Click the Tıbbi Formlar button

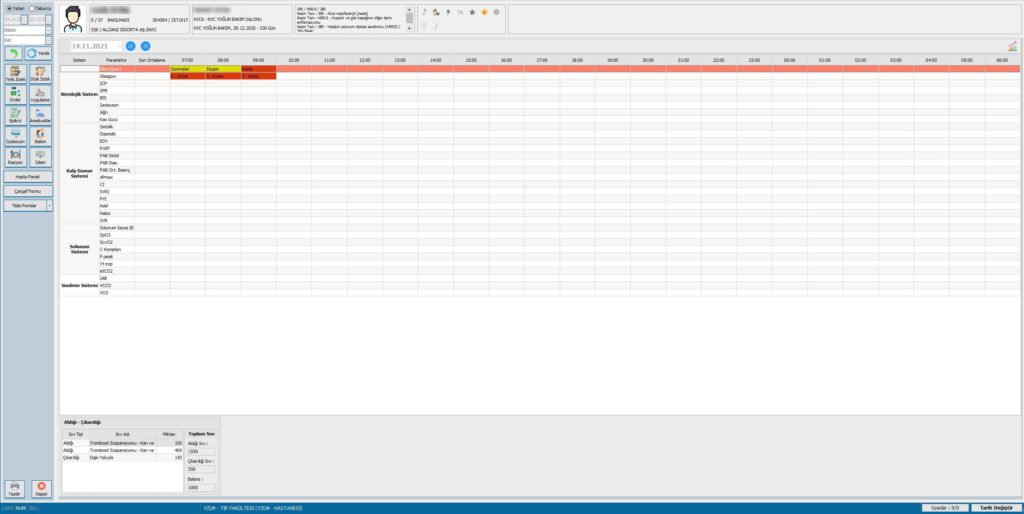point(25,205)
